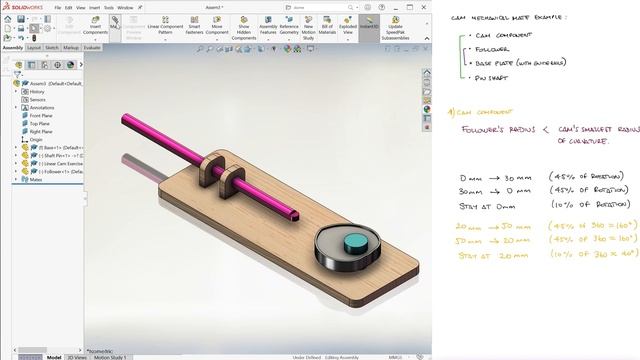Switch to the Assembly ribbon tab
Screen dimensions: 640x360
pyautogui.click(x=13, y=48)
